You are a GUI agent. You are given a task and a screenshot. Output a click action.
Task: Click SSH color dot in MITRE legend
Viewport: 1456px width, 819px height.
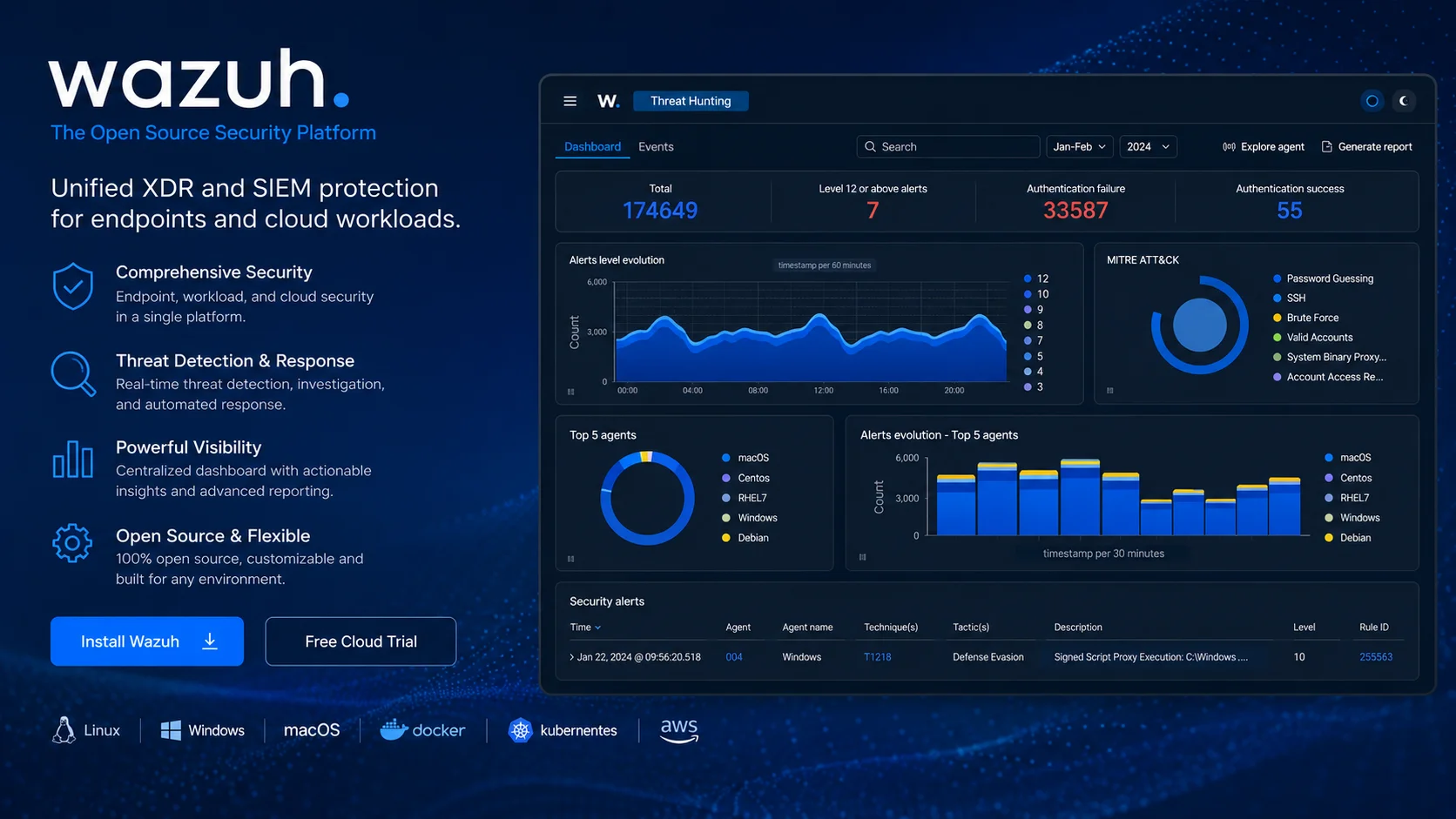click(1277, 298)
